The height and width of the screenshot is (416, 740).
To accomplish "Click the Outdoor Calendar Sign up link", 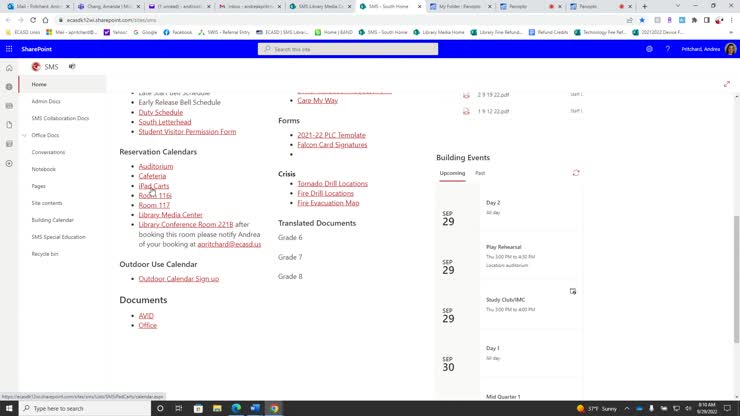I will tap(178, 279).
